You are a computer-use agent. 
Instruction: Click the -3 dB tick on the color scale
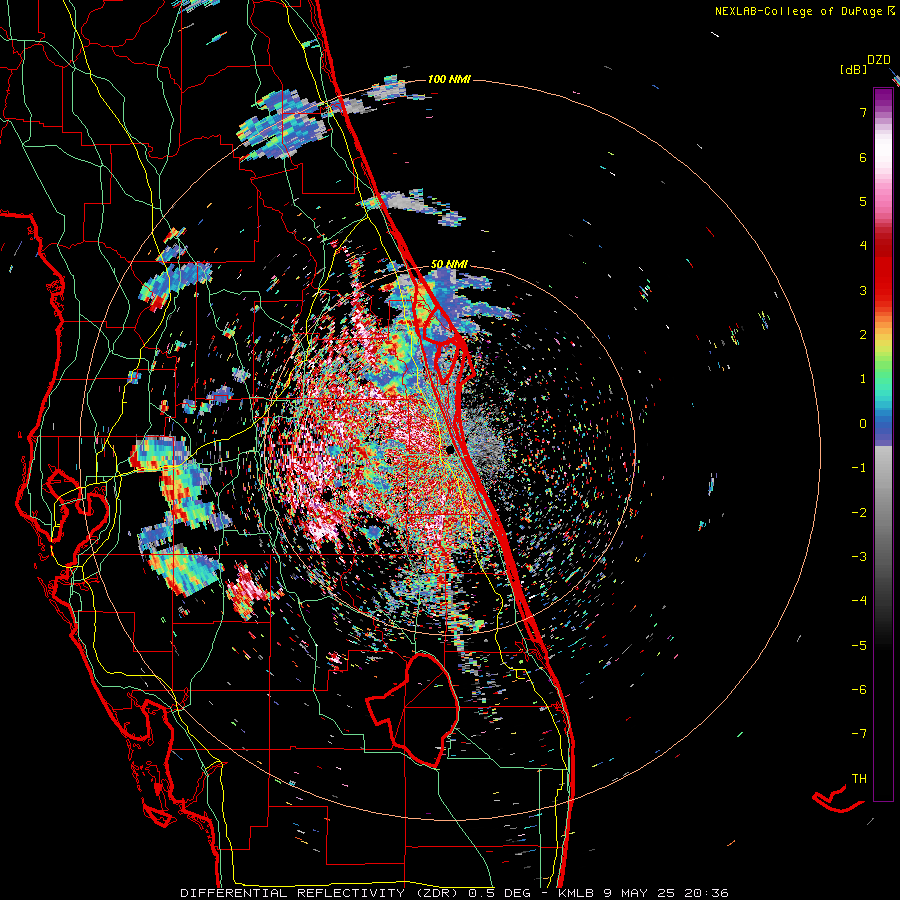pyautogui.click(x=859, y=557)
